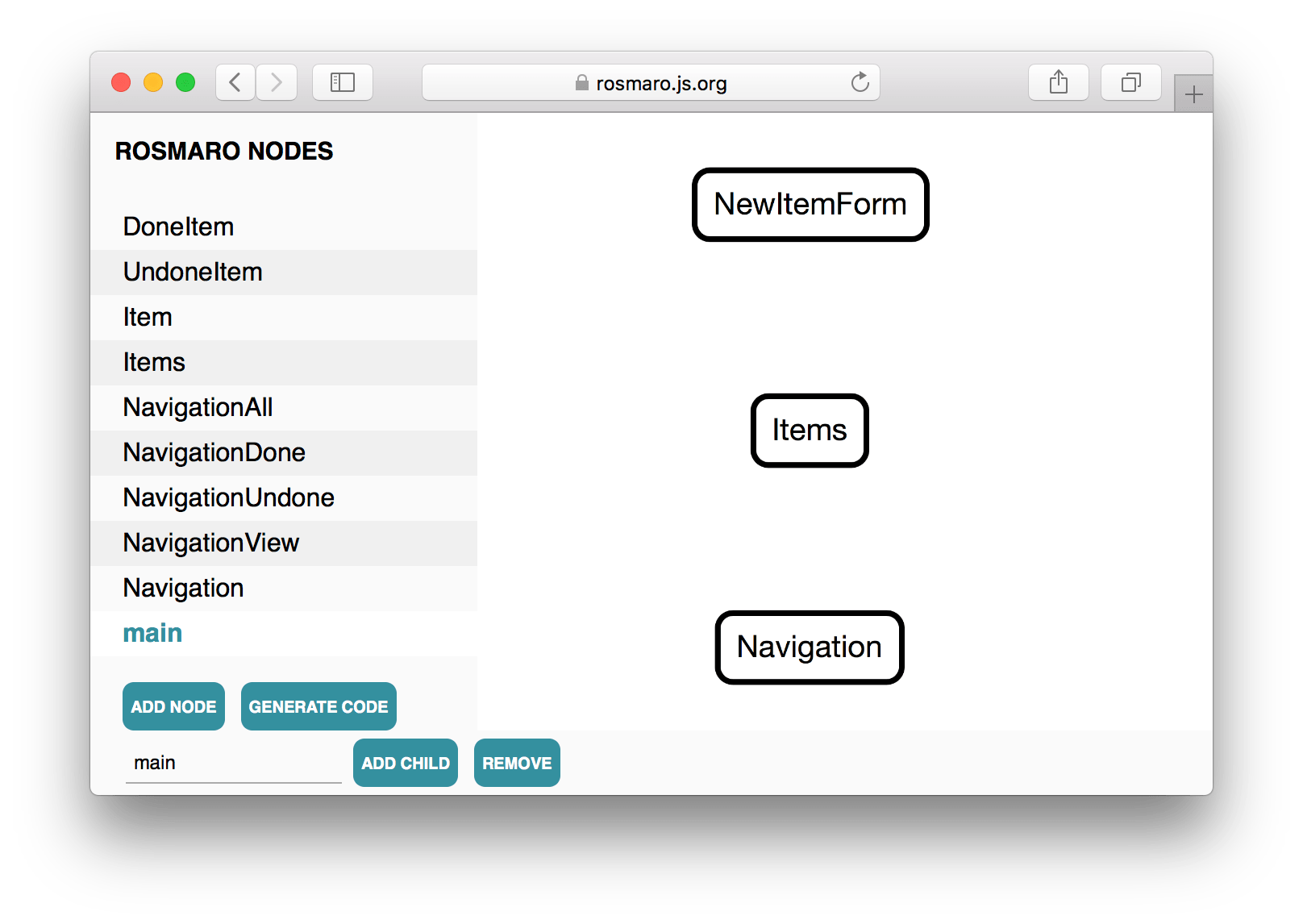
Task: Click the ADD CHILD button
Action: (406, 763)
